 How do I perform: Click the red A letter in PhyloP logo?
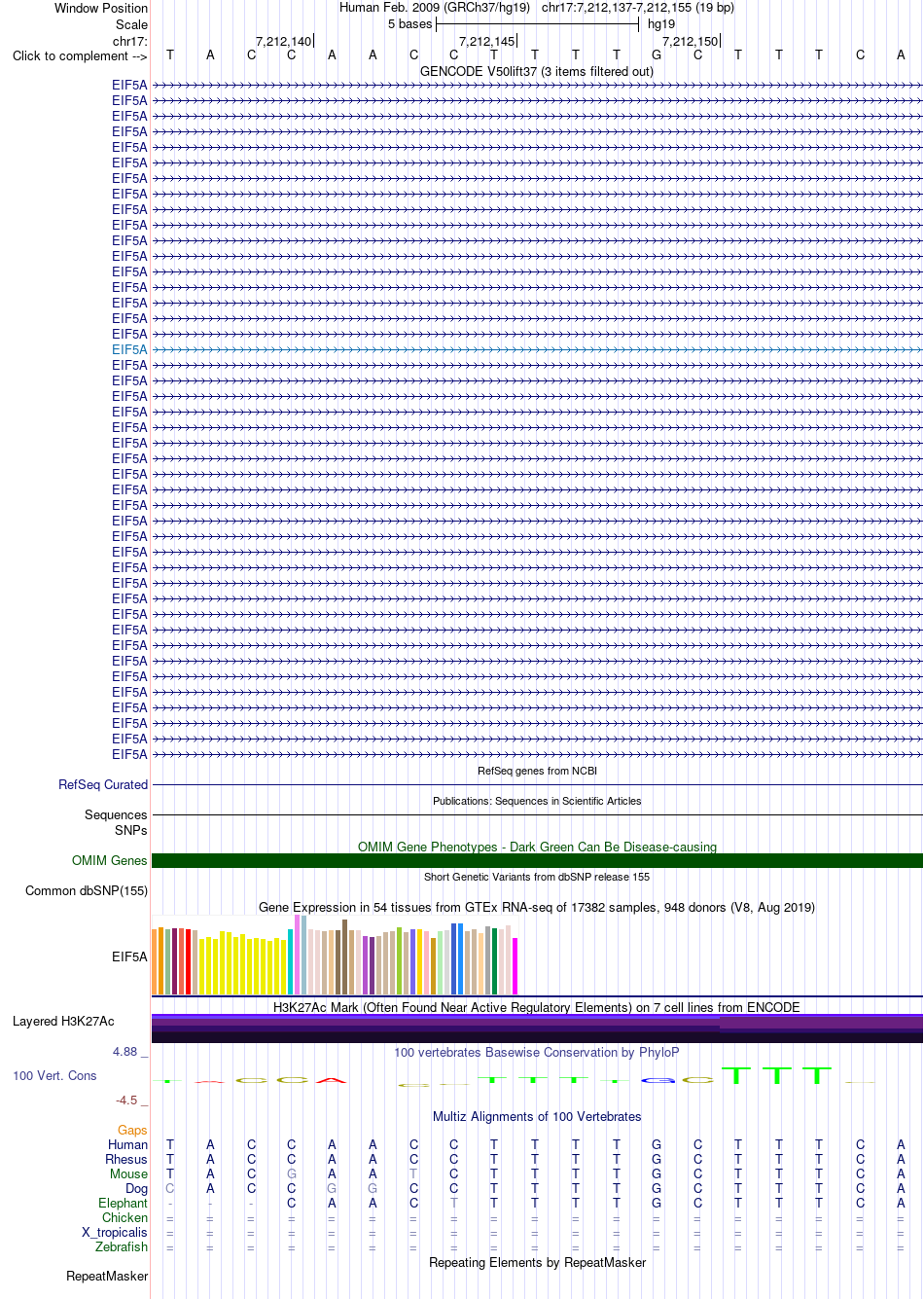[x=332, y=1080]
